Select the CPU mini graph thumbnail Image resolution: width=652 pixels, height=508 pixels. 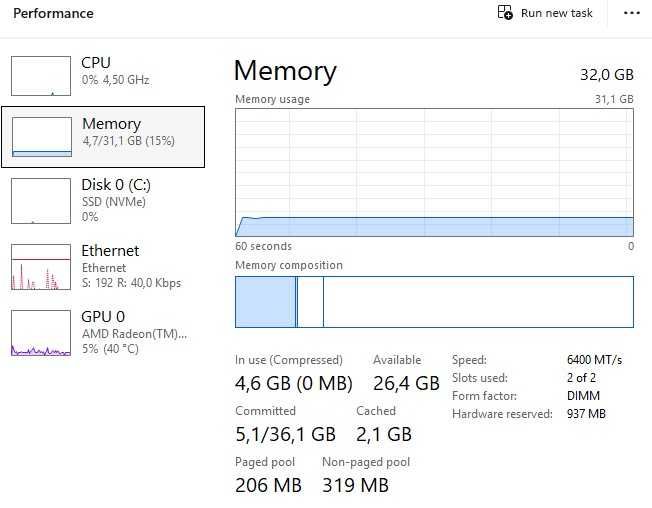click(x=41, y=75)
